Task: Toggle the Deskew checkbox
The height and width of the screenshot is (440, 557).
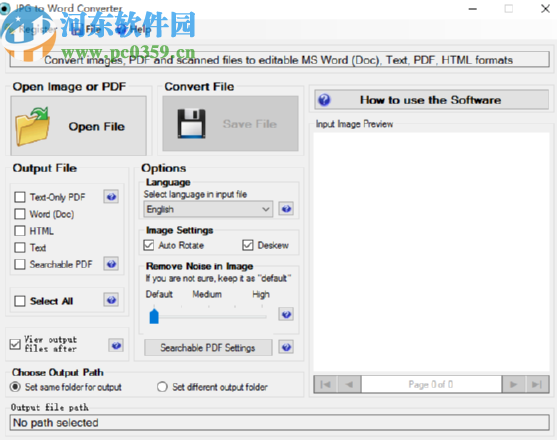Action: click(248, 245)
